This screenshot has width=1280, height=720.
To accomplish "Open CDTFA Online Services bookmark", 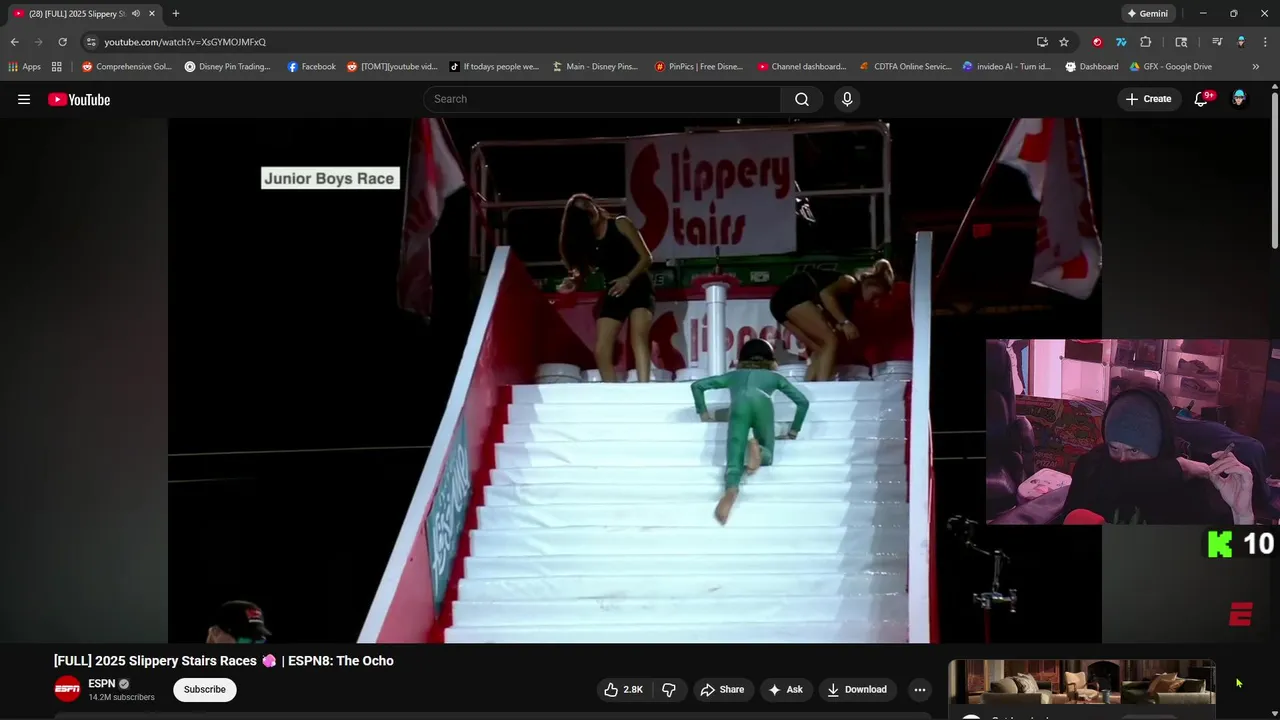I will pos(905,67).
